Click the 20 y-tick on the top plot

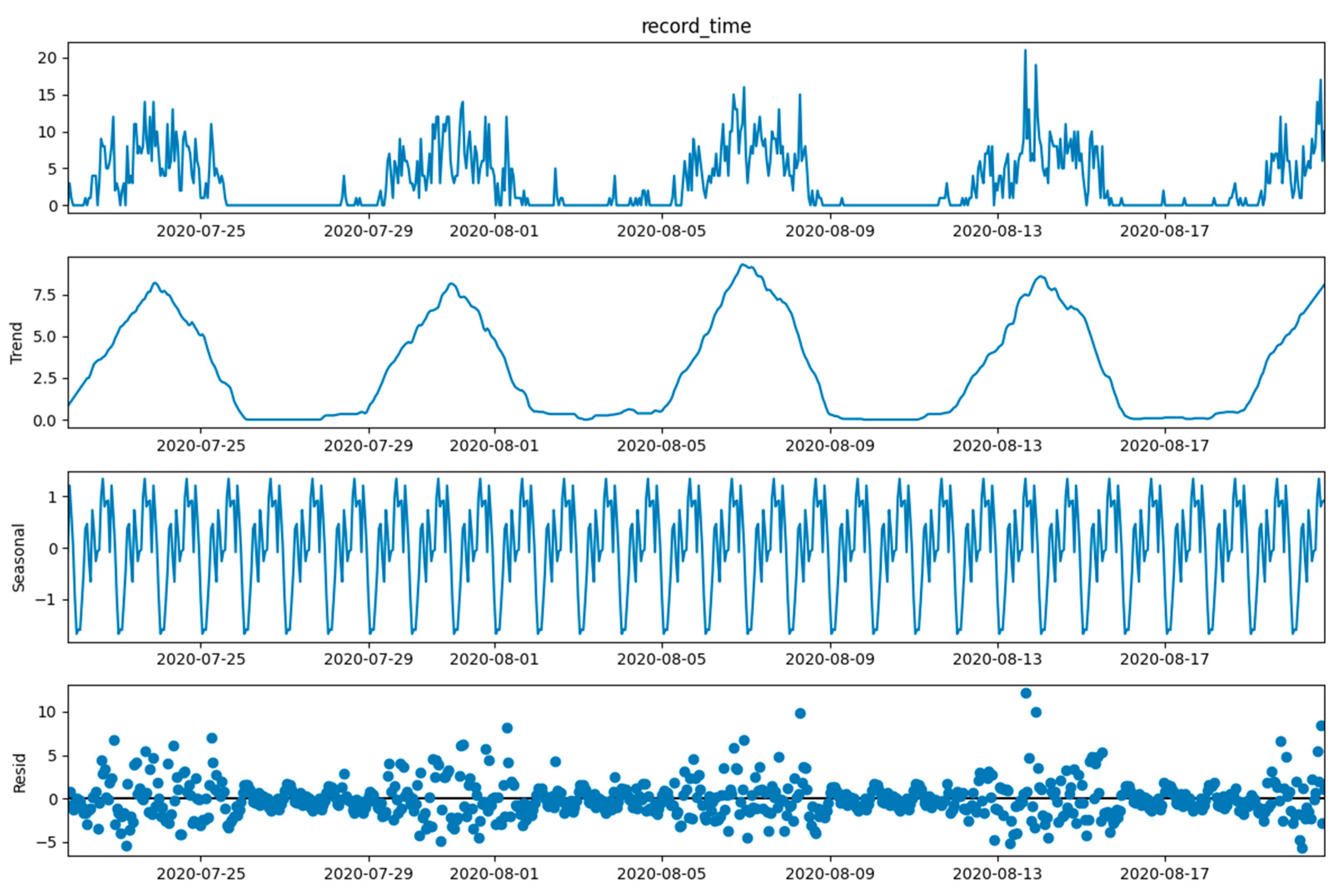pyautogui.click(x=47, y=58)
